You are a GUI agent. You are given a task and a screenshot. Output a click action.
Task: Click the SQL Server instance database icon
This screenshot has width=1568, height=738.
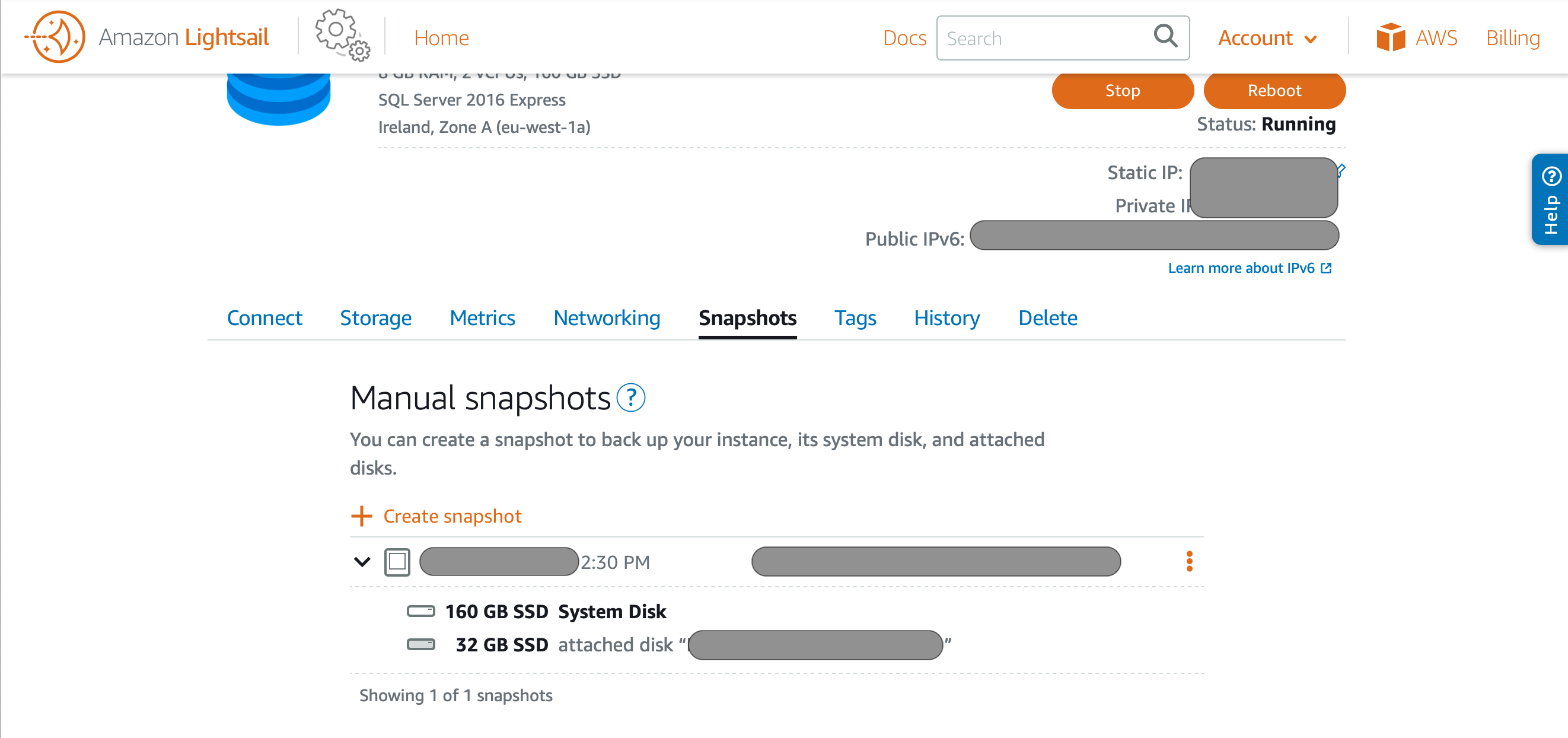pos(279,99)
